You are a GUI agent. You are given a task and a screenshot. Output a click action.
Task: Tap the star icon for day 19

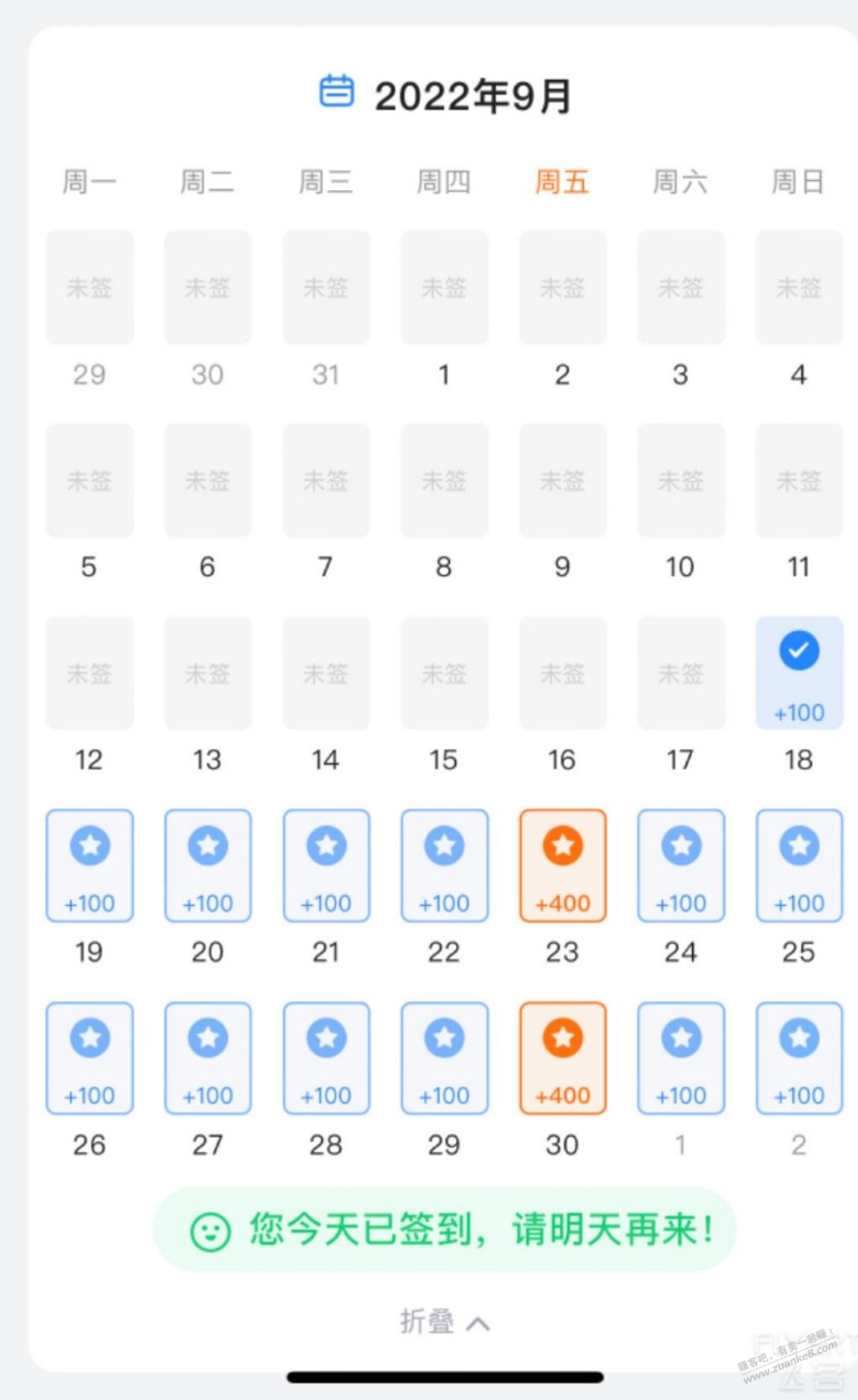click(90, 845)
